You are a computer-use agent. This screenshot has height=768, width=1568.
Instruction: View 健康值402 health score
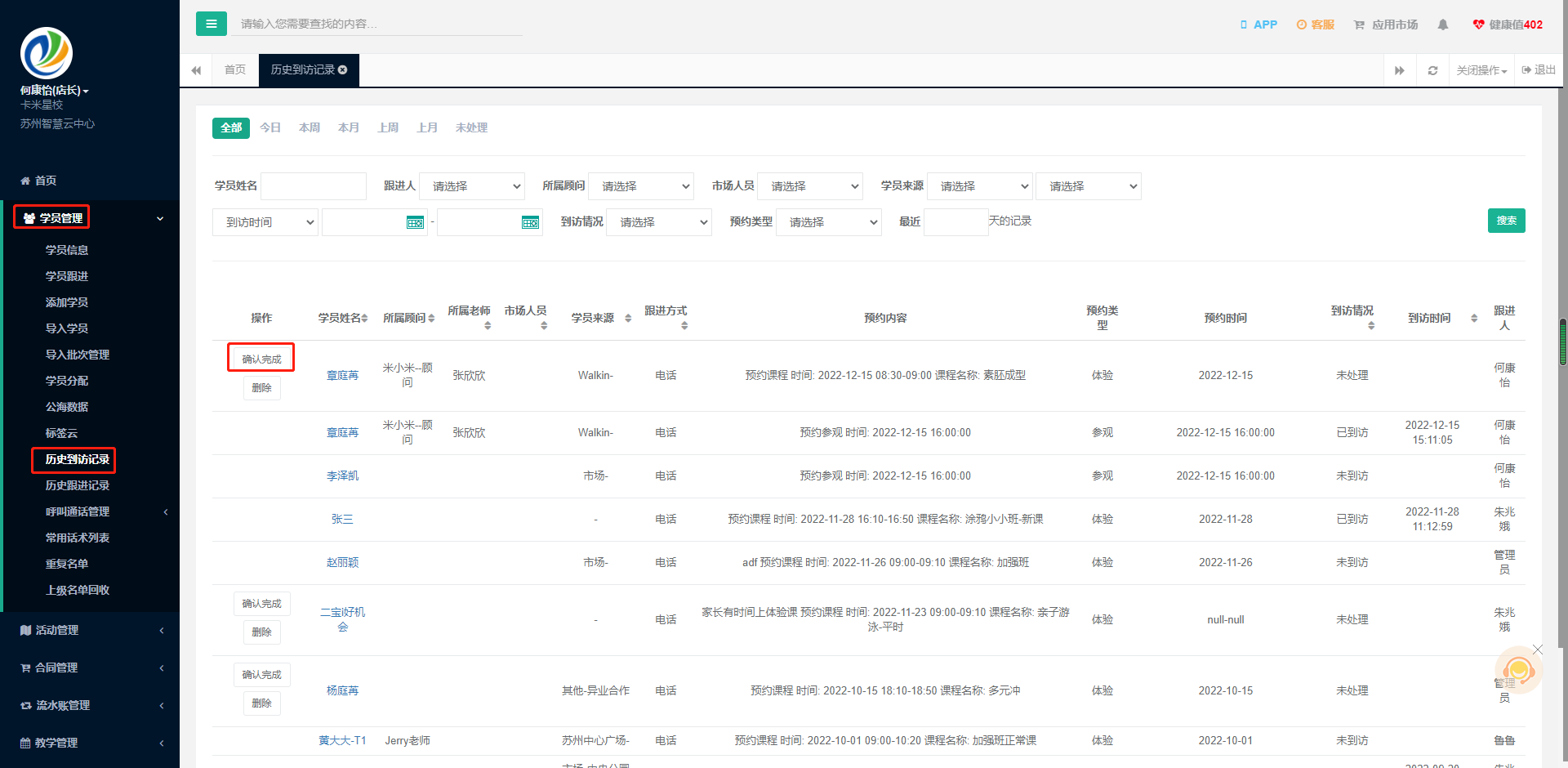1508,25
